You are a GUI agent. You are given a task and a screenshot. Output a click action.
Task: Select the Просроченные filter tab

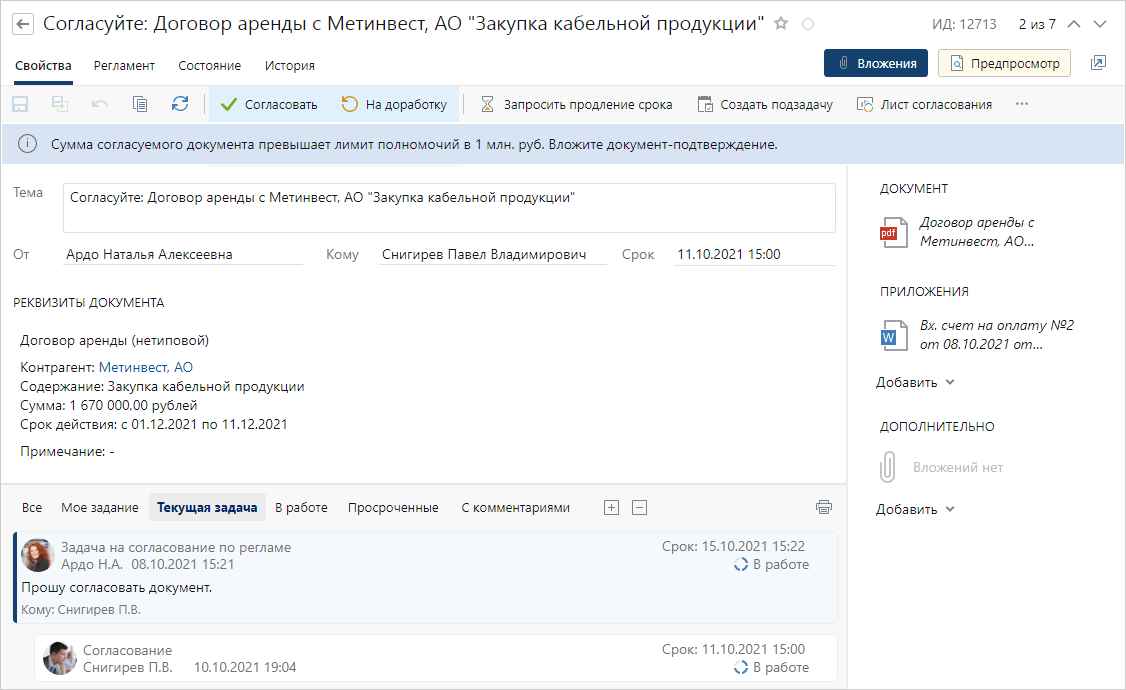[x=393, y=508]
